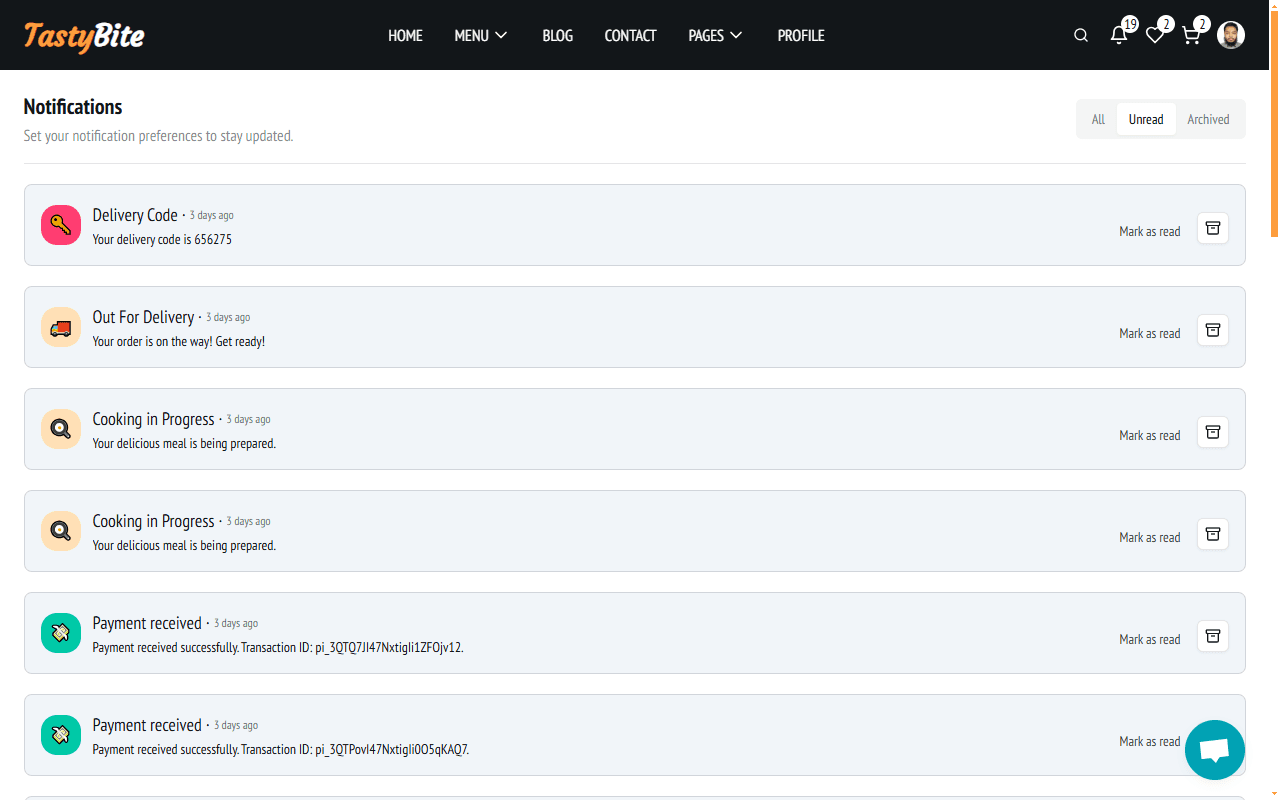Expand the PAGES dropdown in navbar

pyautogui.click(x=715, y=36)
